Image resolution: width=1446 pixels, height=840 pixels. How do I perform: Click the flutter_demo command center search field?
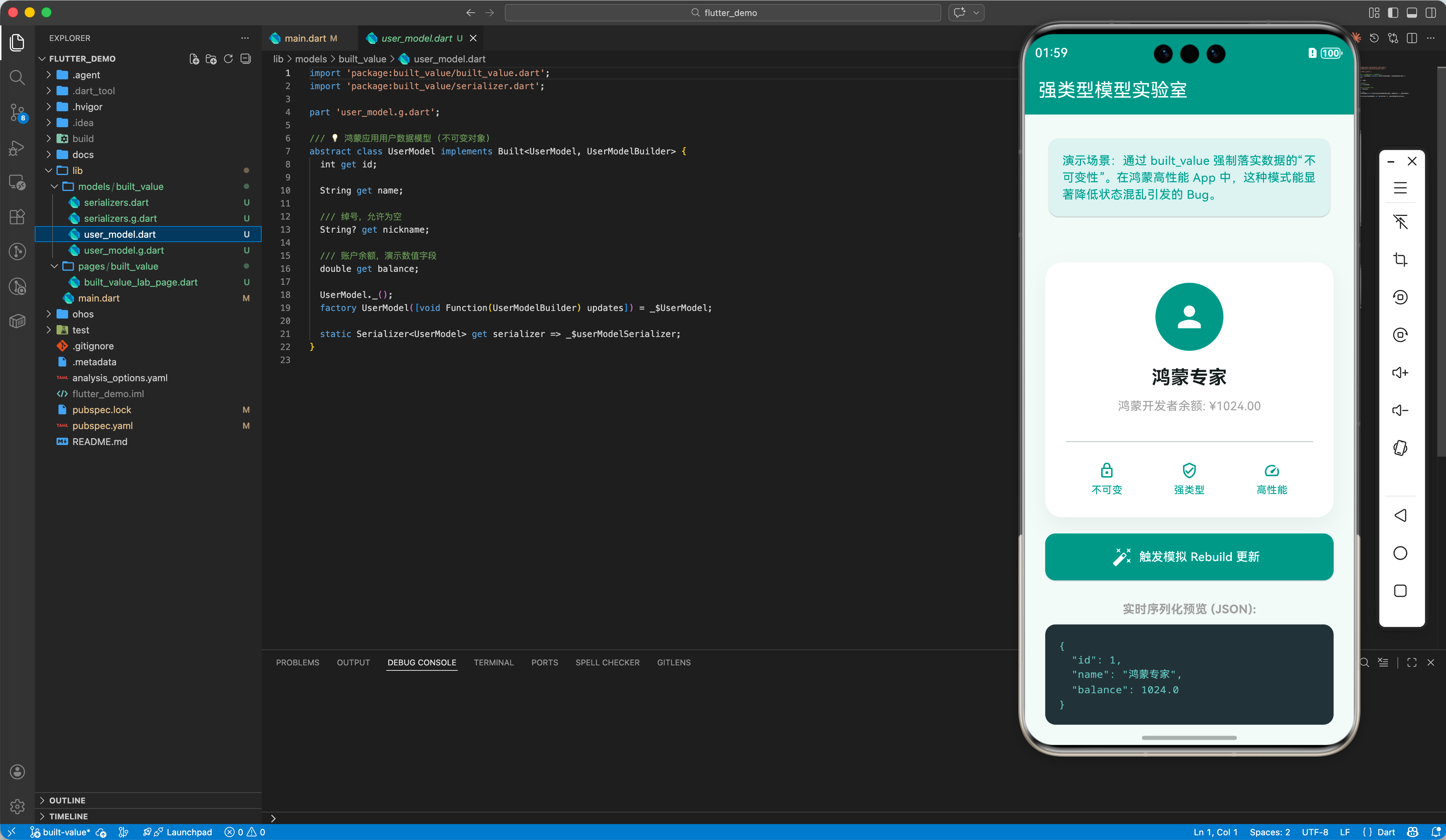point(722,13)
